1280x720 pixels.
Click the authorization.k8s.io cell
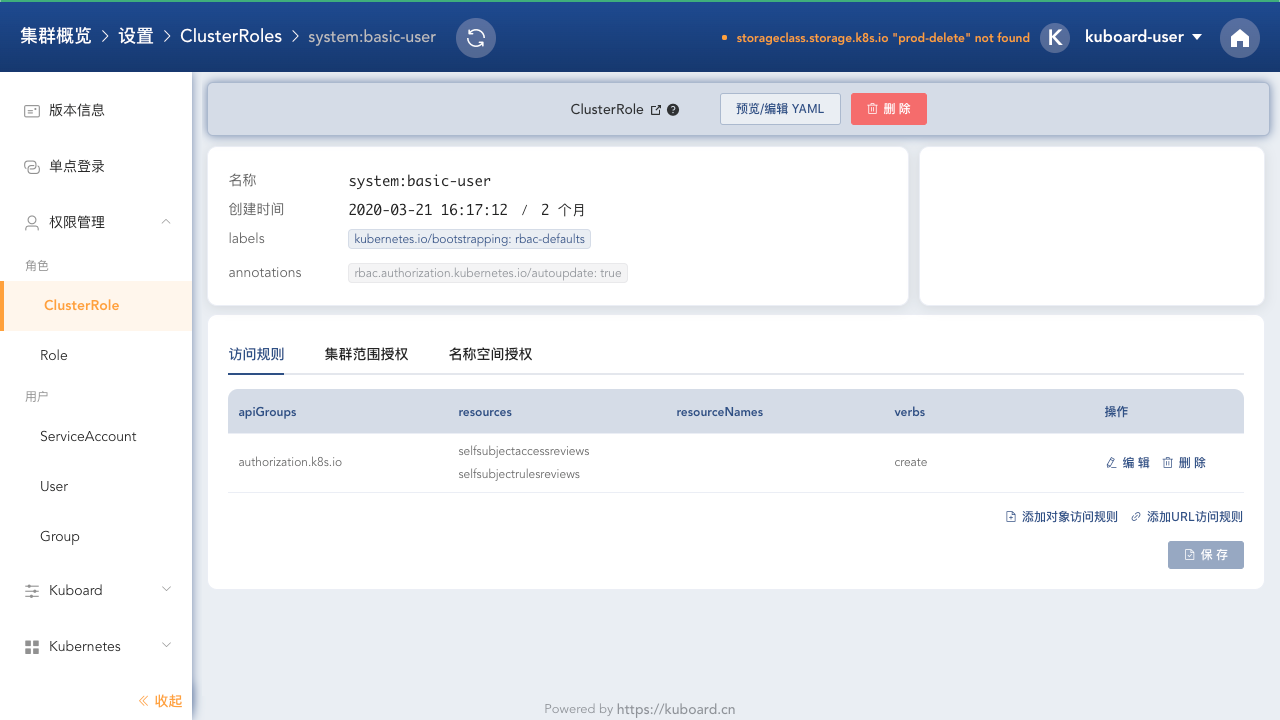coord(290,462)
